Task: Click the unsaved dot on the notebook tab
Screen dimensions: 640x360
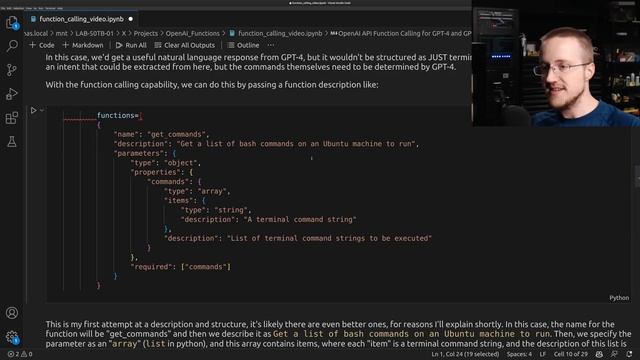Action: point(131,19)
